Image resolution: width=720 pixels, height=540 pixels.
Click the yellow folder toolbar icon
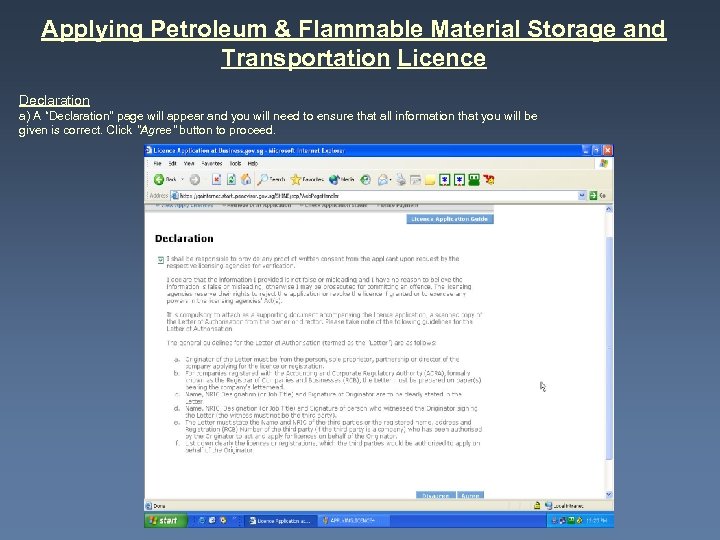click(x=430, y=180)
